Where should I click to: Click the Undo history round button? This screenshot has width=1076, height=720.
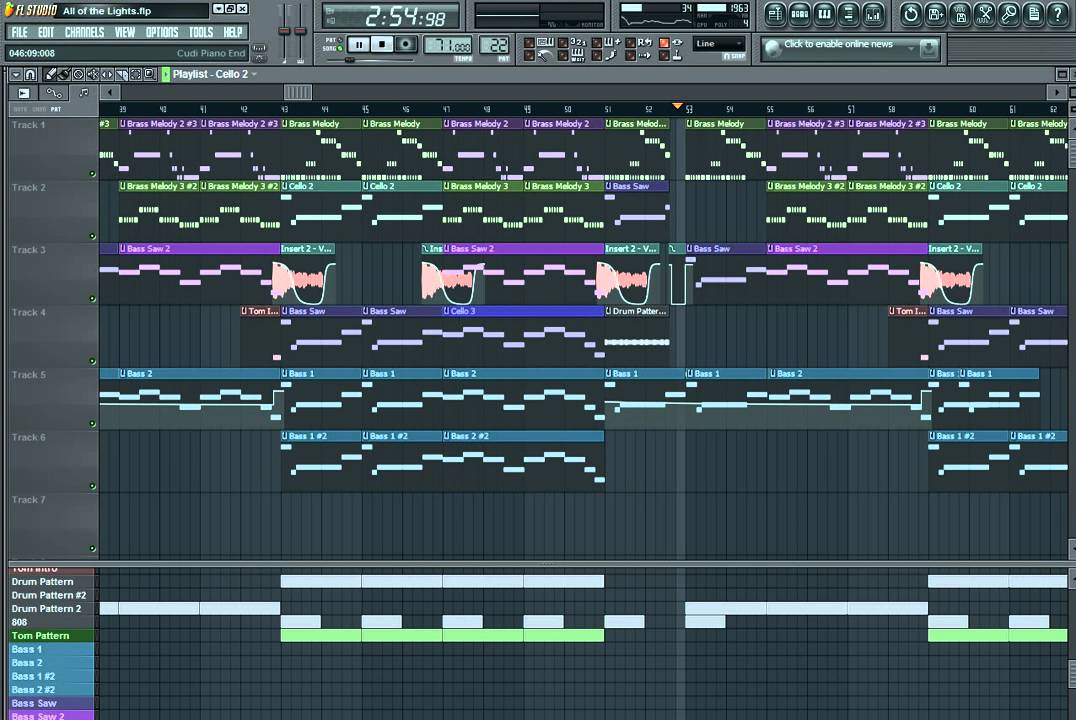click(x=911, y=14)
